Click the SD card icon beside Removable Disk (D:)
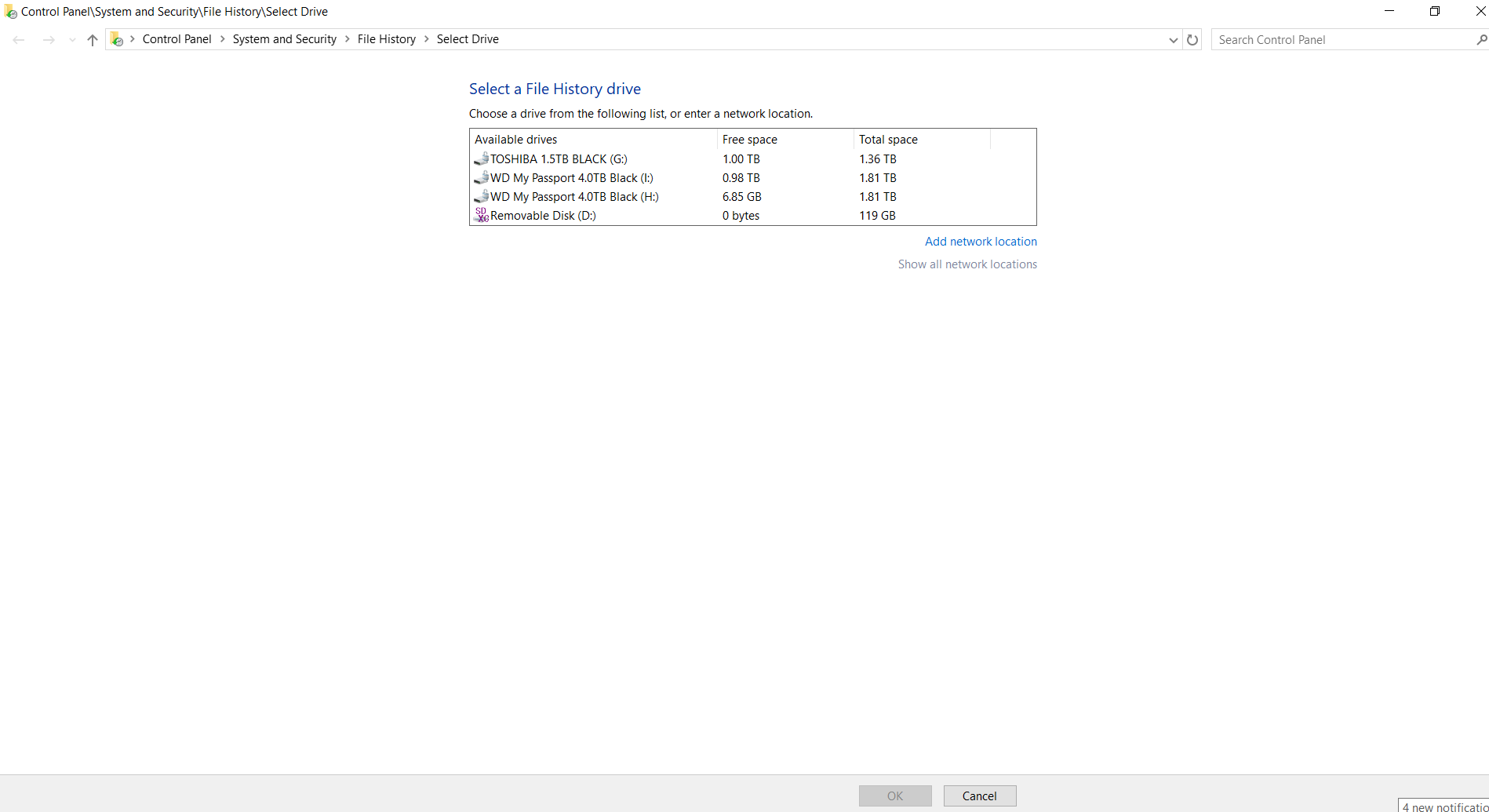This screenshot has width=1489, height=812. pyautogui.click(x=480, y=215)
